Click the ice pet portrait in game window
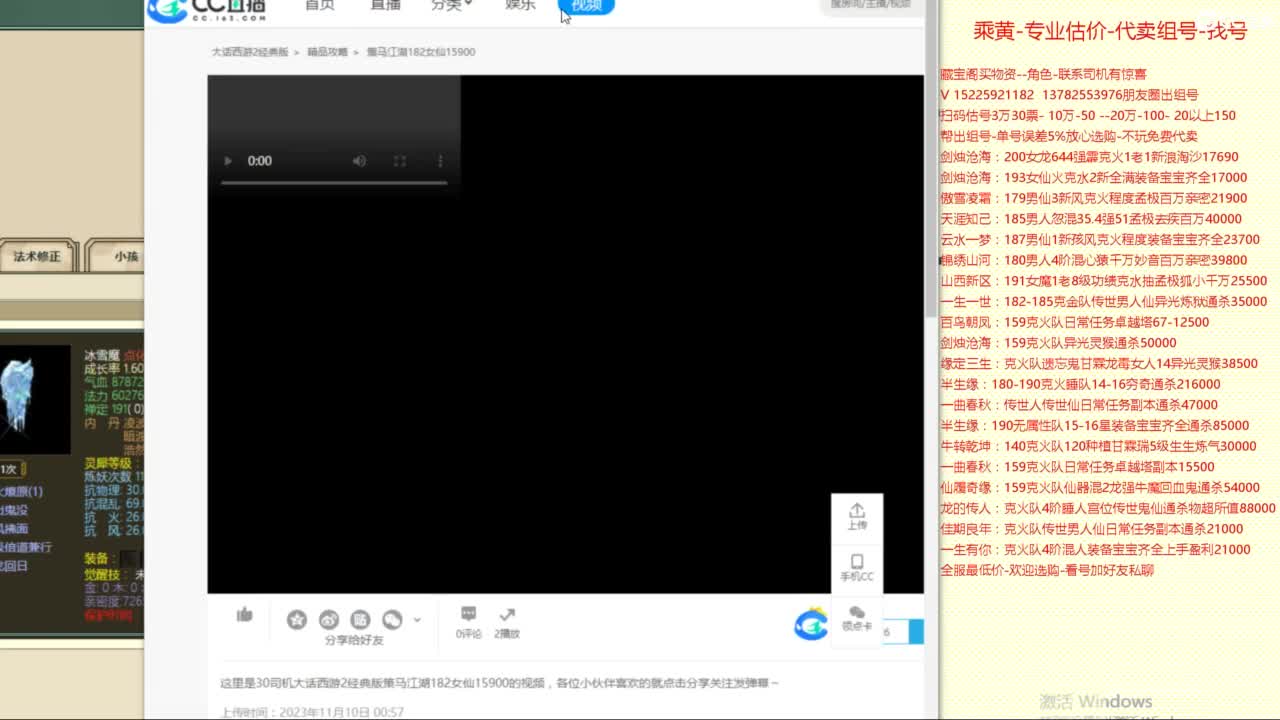Screen dimensions: 1280x720 tap(34, 399)
